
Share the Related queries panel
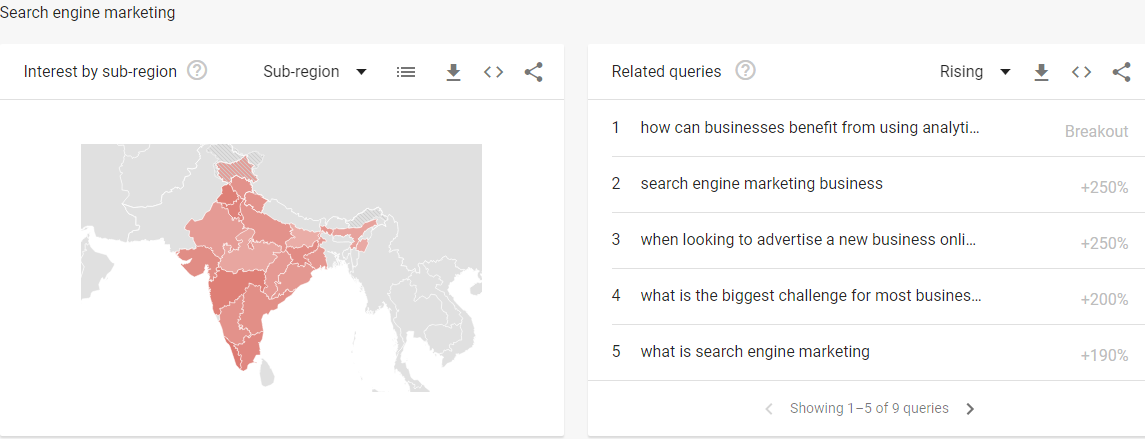[x=1122, y=72]
